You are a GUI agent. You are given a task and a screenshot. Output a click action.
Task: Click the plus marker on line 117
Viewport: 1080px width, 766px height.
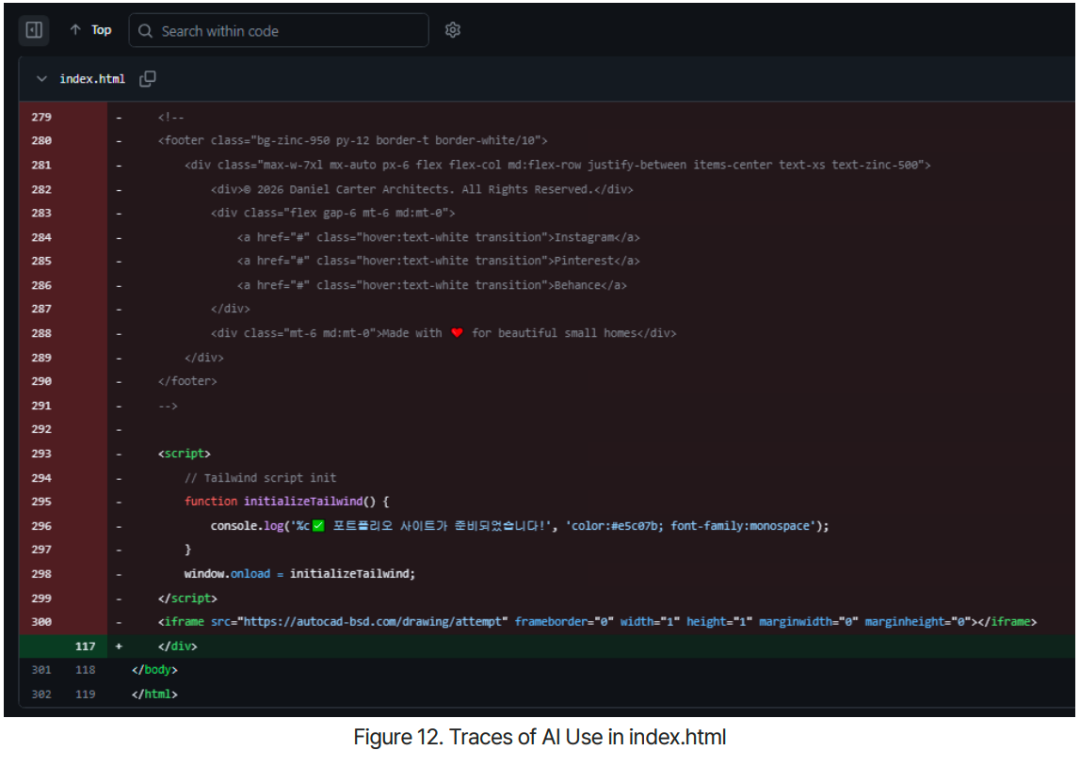coord(119,647)
